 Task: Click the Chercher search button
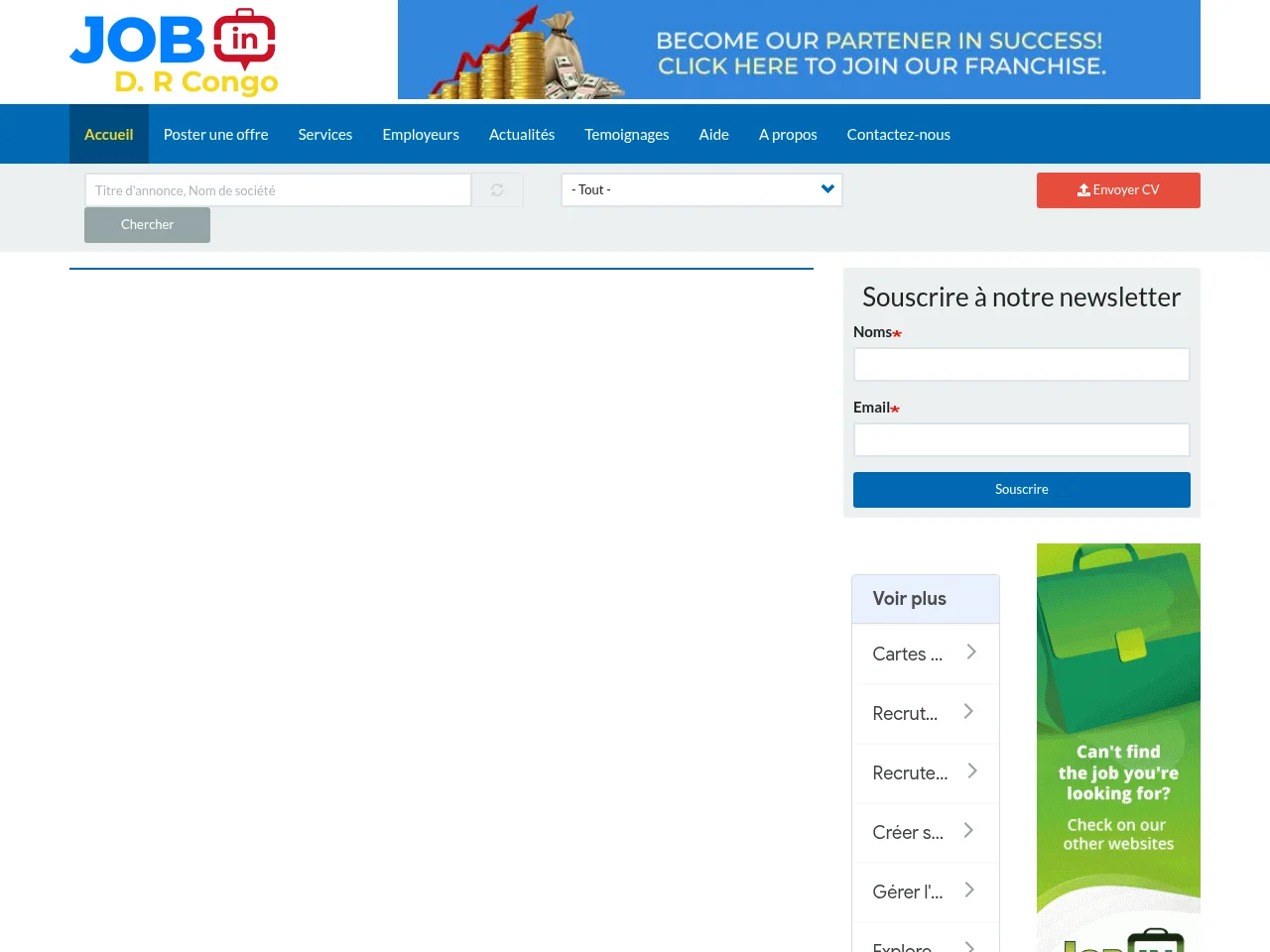click(147, 225)
